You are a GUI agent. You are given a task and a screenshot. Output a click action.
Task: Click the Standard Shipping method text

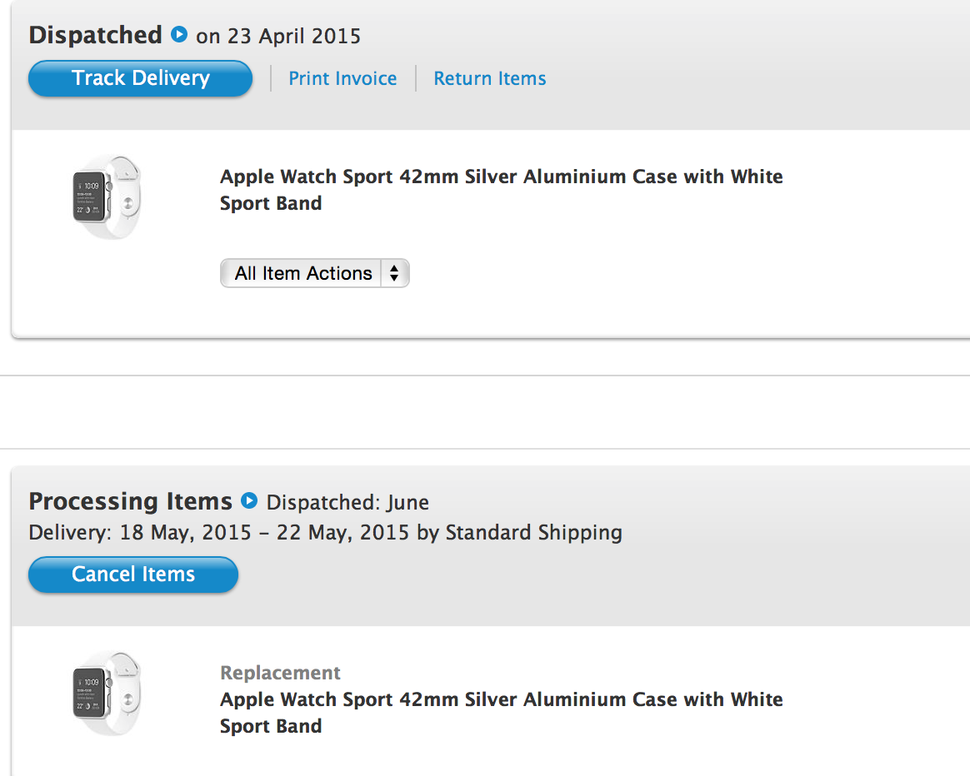click(x=533, y=533)
